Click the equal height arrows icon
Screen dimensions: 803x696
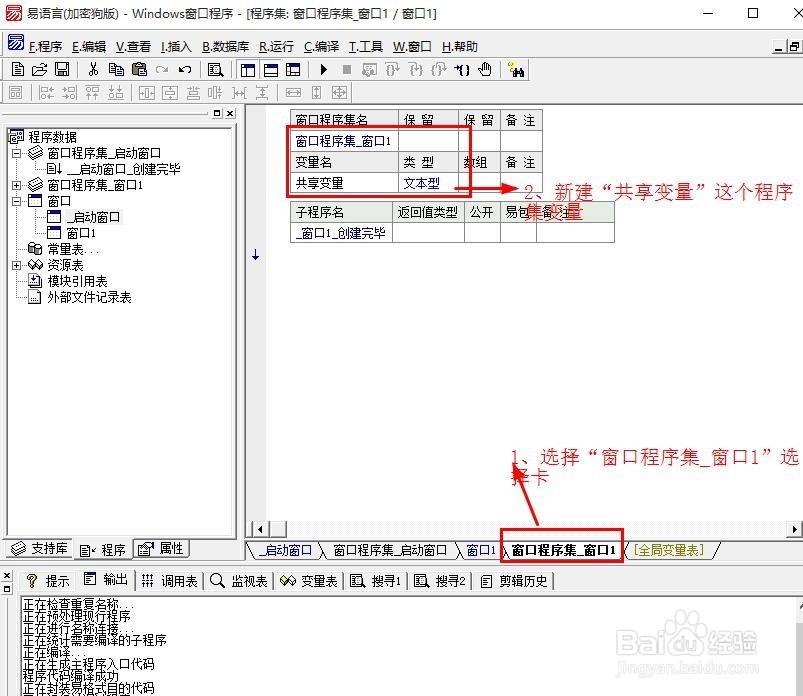coord(316,93)
